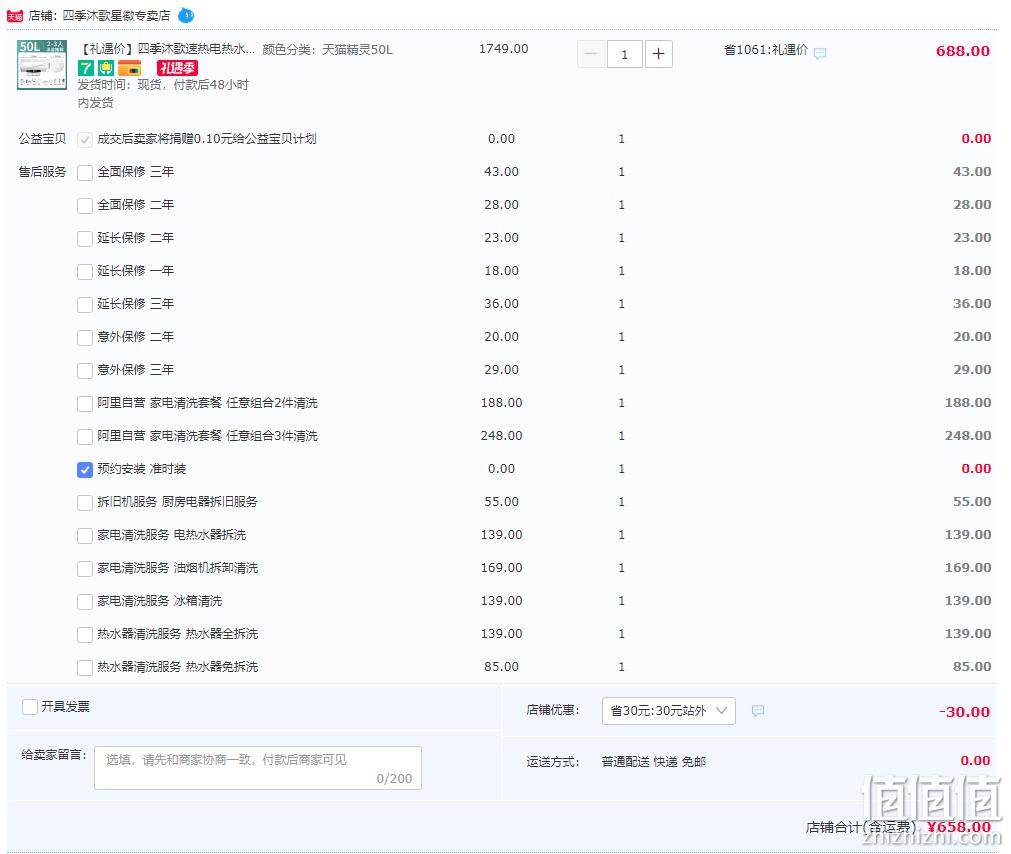Check 热水器清洗服务 热水器全拆洗 option
Viewport: 1011px width, 854px height.
click(84, 635)
